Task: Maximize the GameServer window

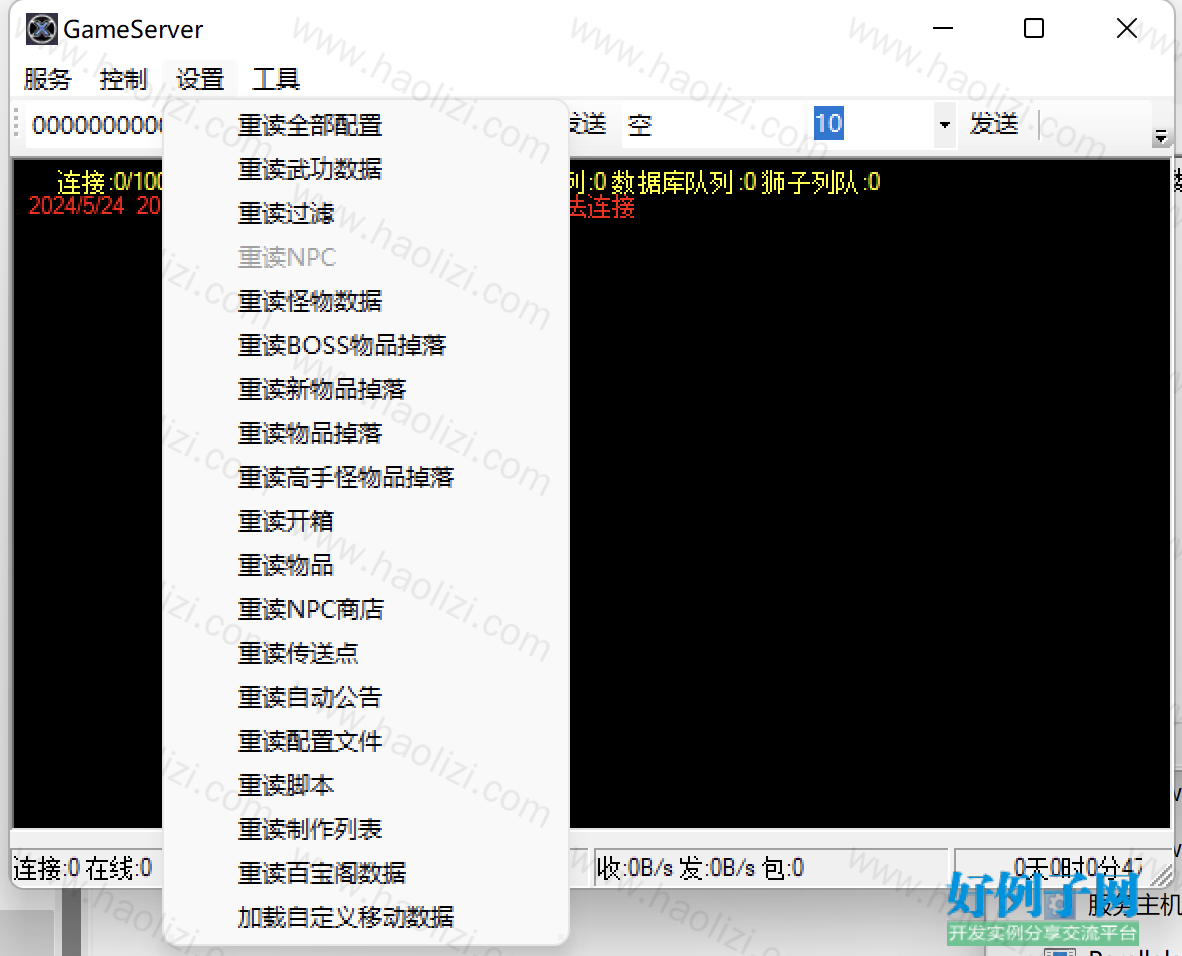Action: (x=1033, y=29)
